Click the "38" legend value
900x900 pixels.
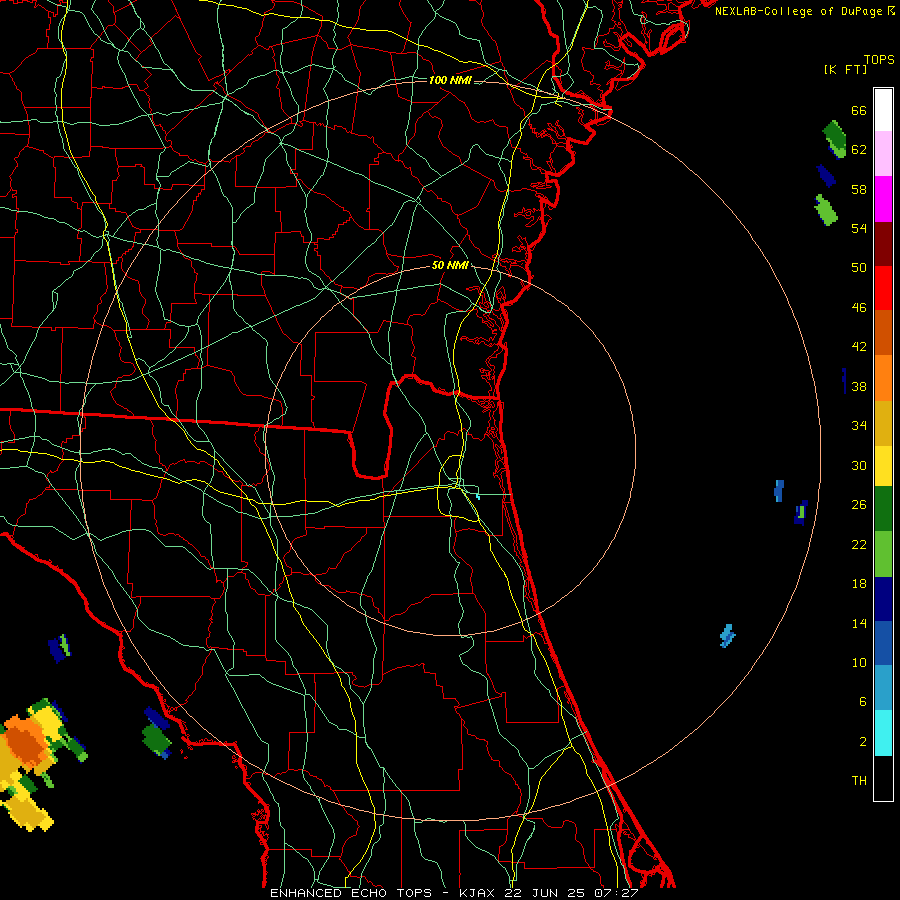[x=859, y=386]
